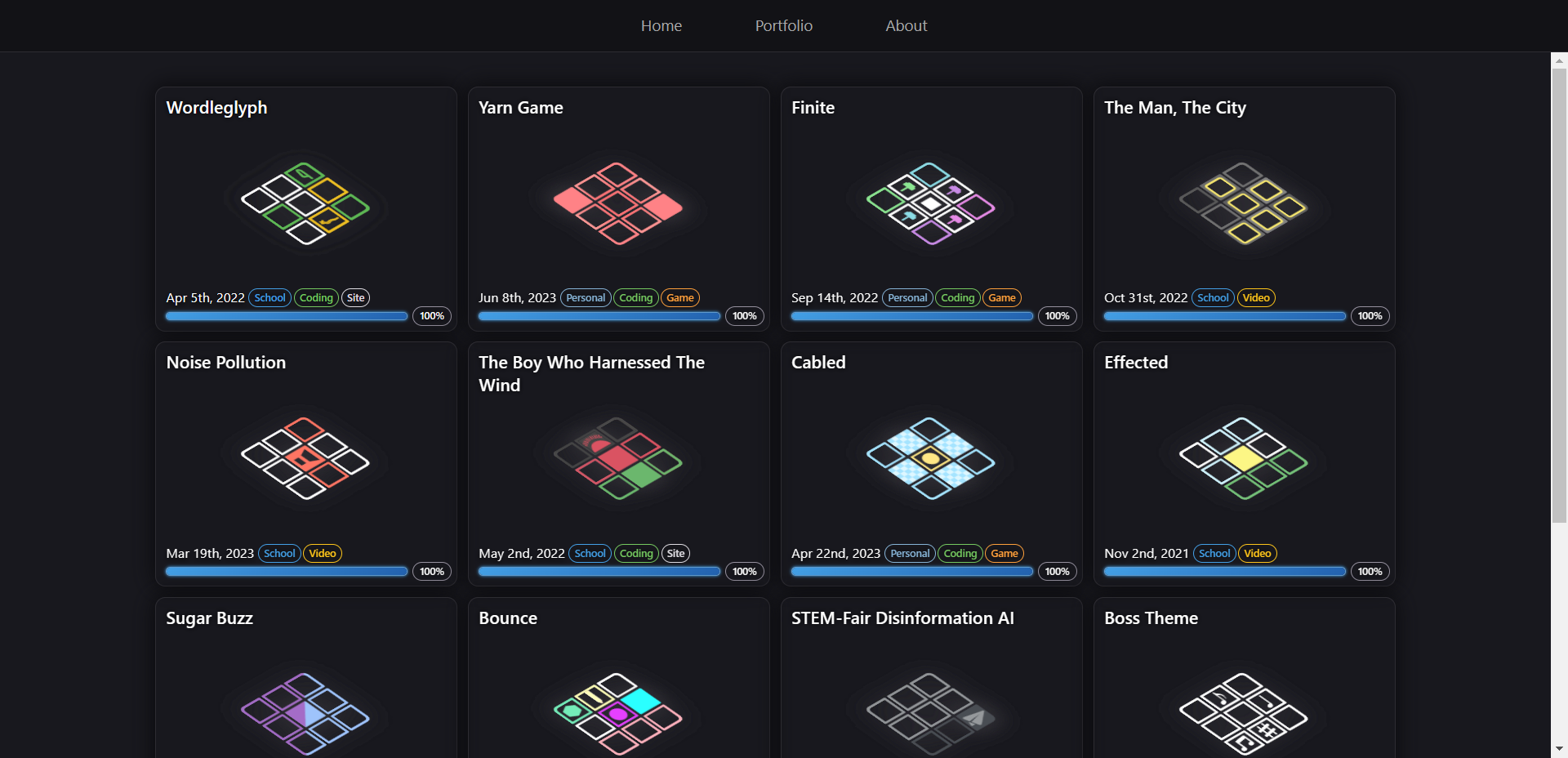Open the Noise Pollution grid icon
The height and width of the screenshot is (758, 1568).
coord(305,458)
